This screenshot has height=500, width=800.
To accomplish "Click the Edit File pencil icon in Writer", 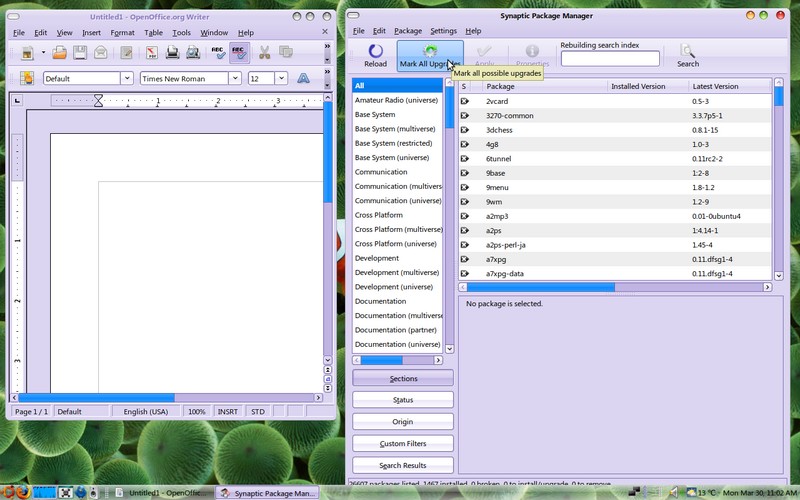I will pyautogui.click(x=126, y=53).
